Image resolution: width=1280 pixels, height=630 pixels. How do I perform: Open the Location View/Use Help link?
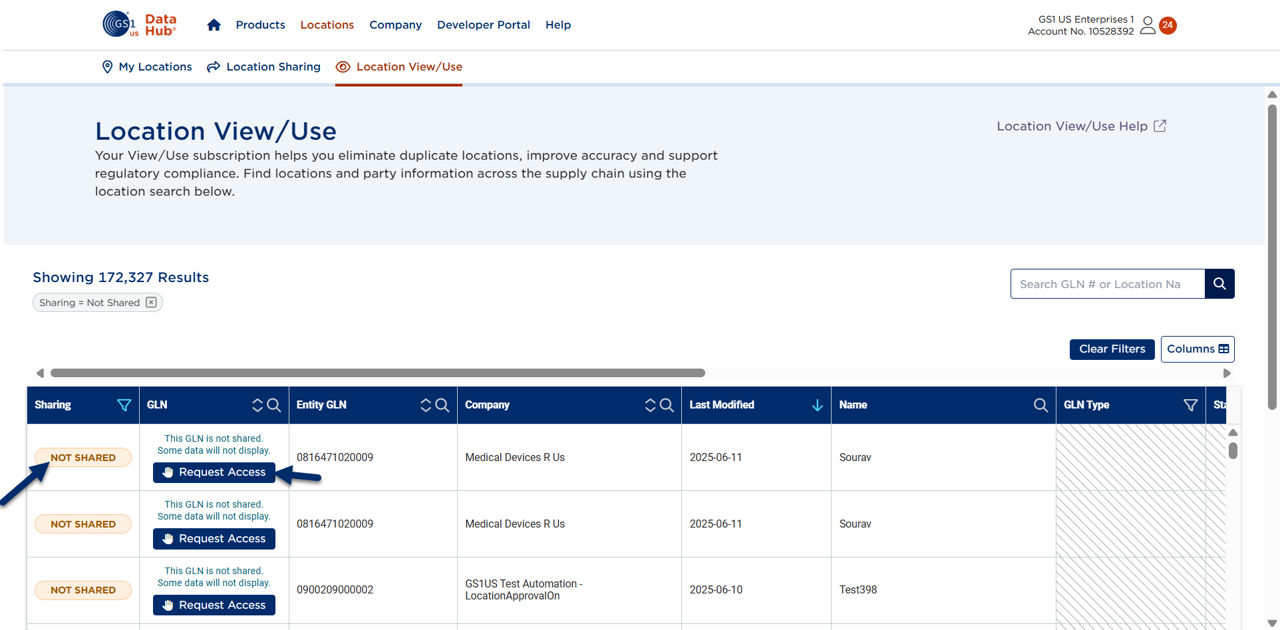[x=1081, y=126]
